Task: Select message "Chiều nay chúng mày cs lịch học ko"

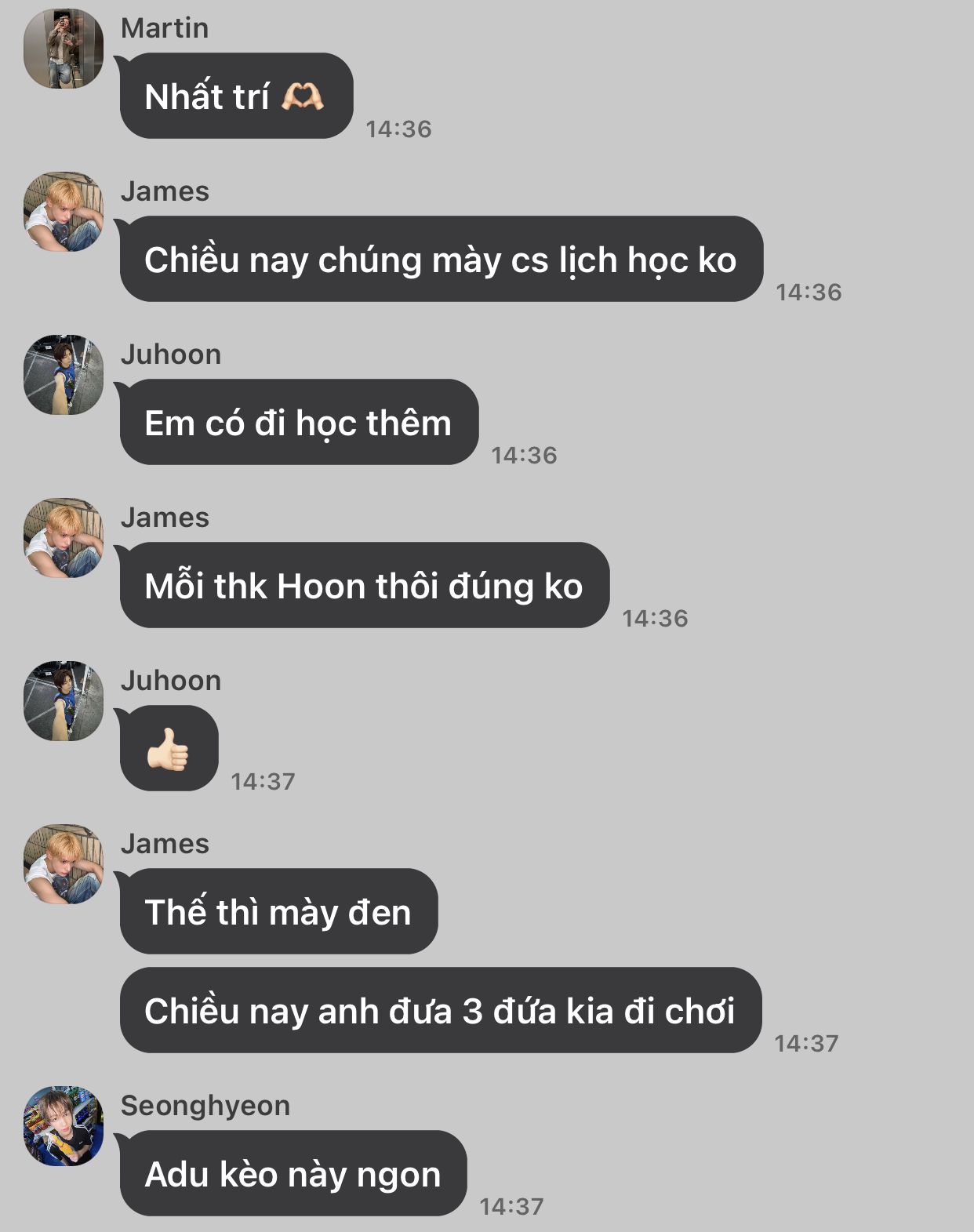Action: [440, 259]
